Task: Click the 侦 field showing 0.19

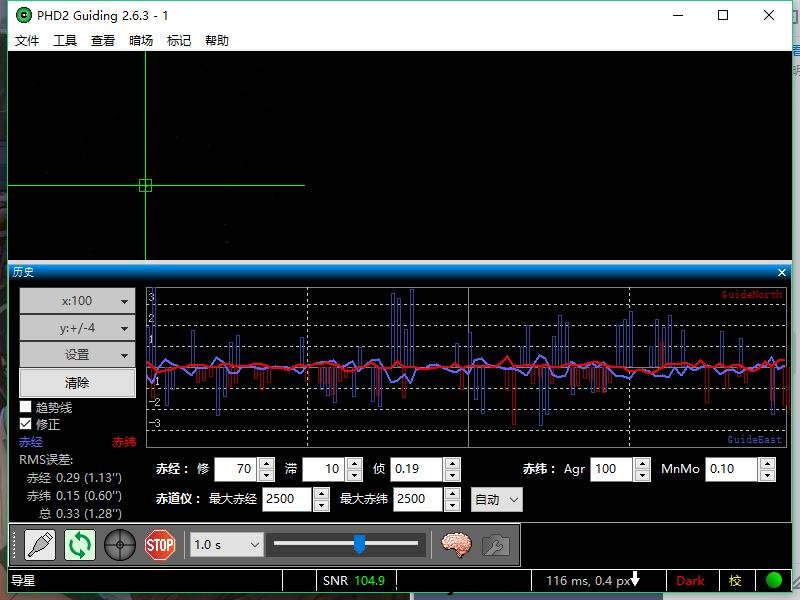Action: point(416,469)
